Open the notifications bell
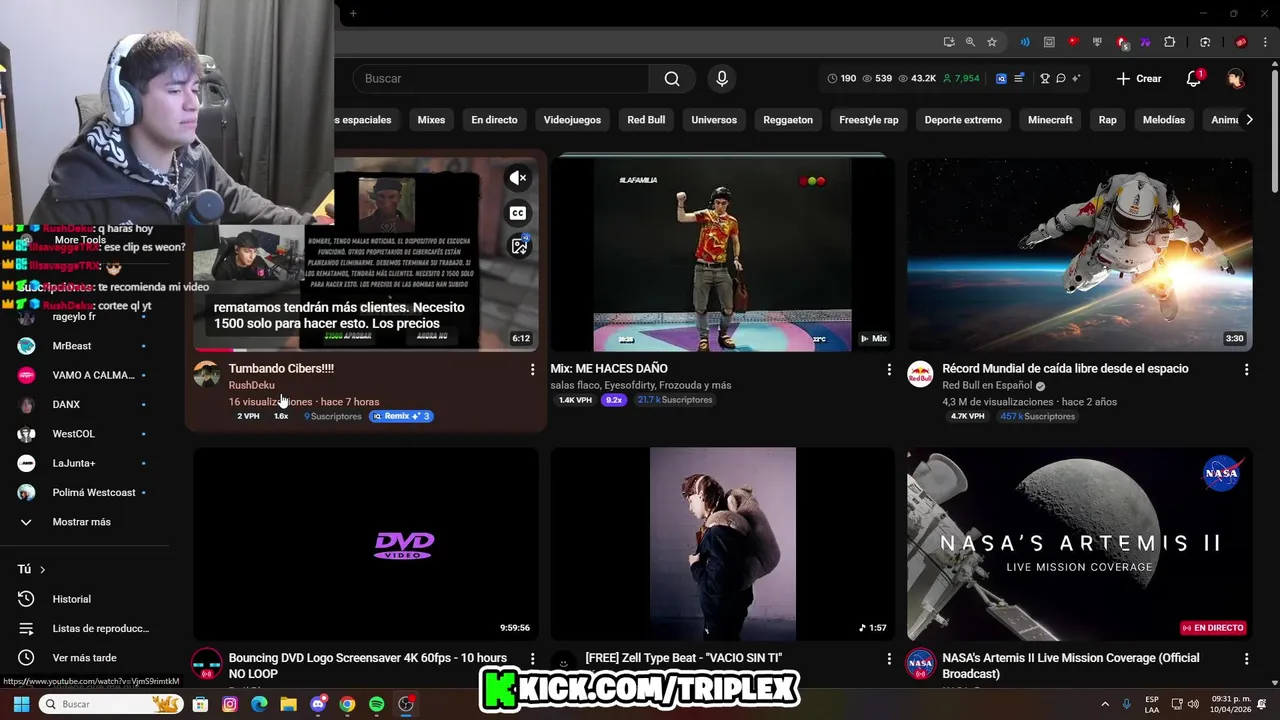Viewport: 1280px width, 720px height. pyautogui.click(x=1194, y=79)
